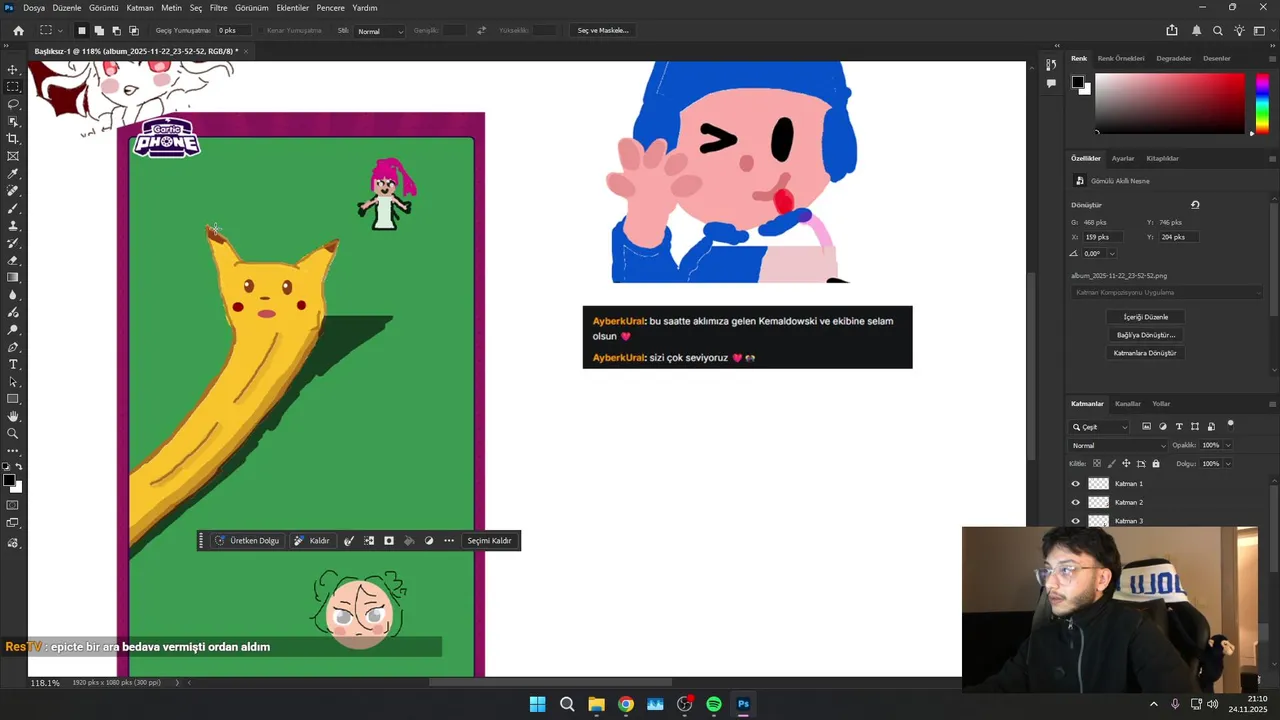Select the Brush tool
This screenshot has height=720, width=1280.
13,208
